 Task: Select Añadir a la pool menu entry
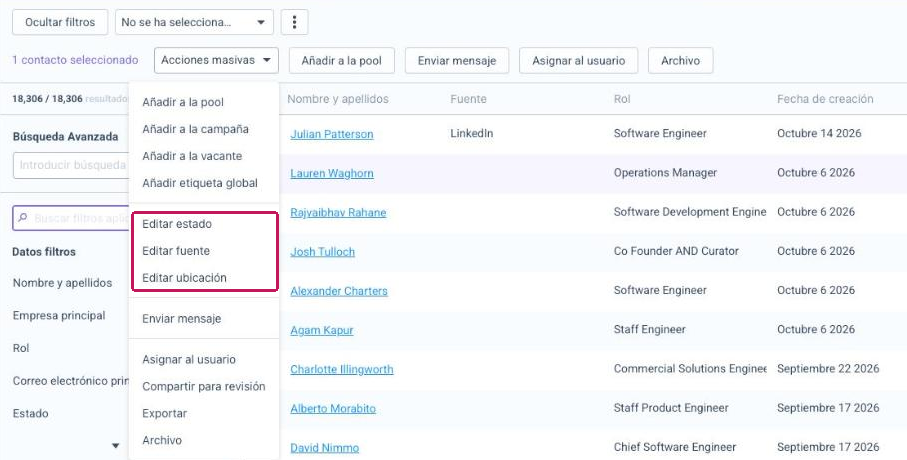(183, 102)
